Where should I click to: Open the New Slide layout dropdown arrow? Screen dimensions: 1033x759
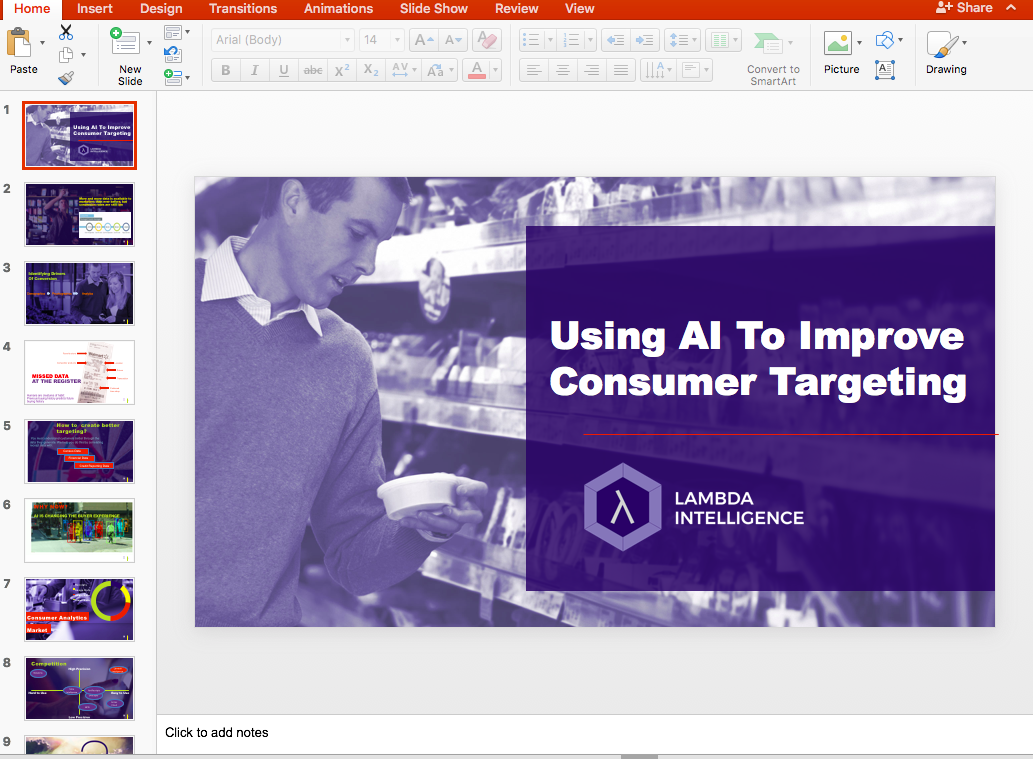point(150,43)
